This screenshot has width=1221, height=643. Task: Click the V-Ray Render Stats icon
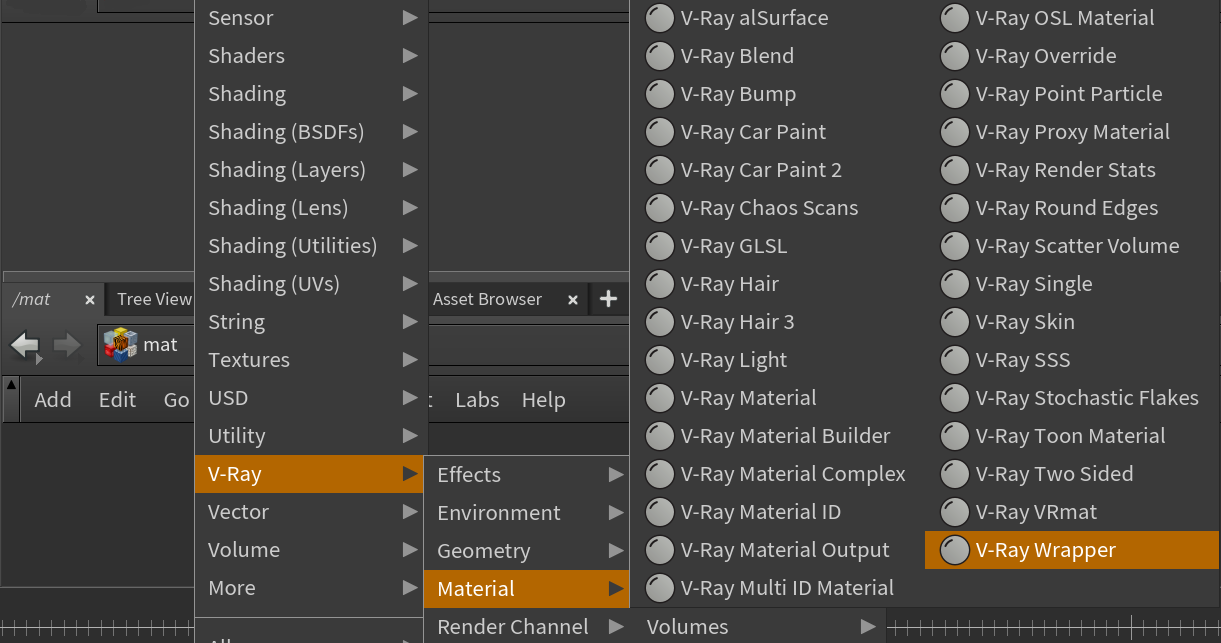tap(956, 170)
